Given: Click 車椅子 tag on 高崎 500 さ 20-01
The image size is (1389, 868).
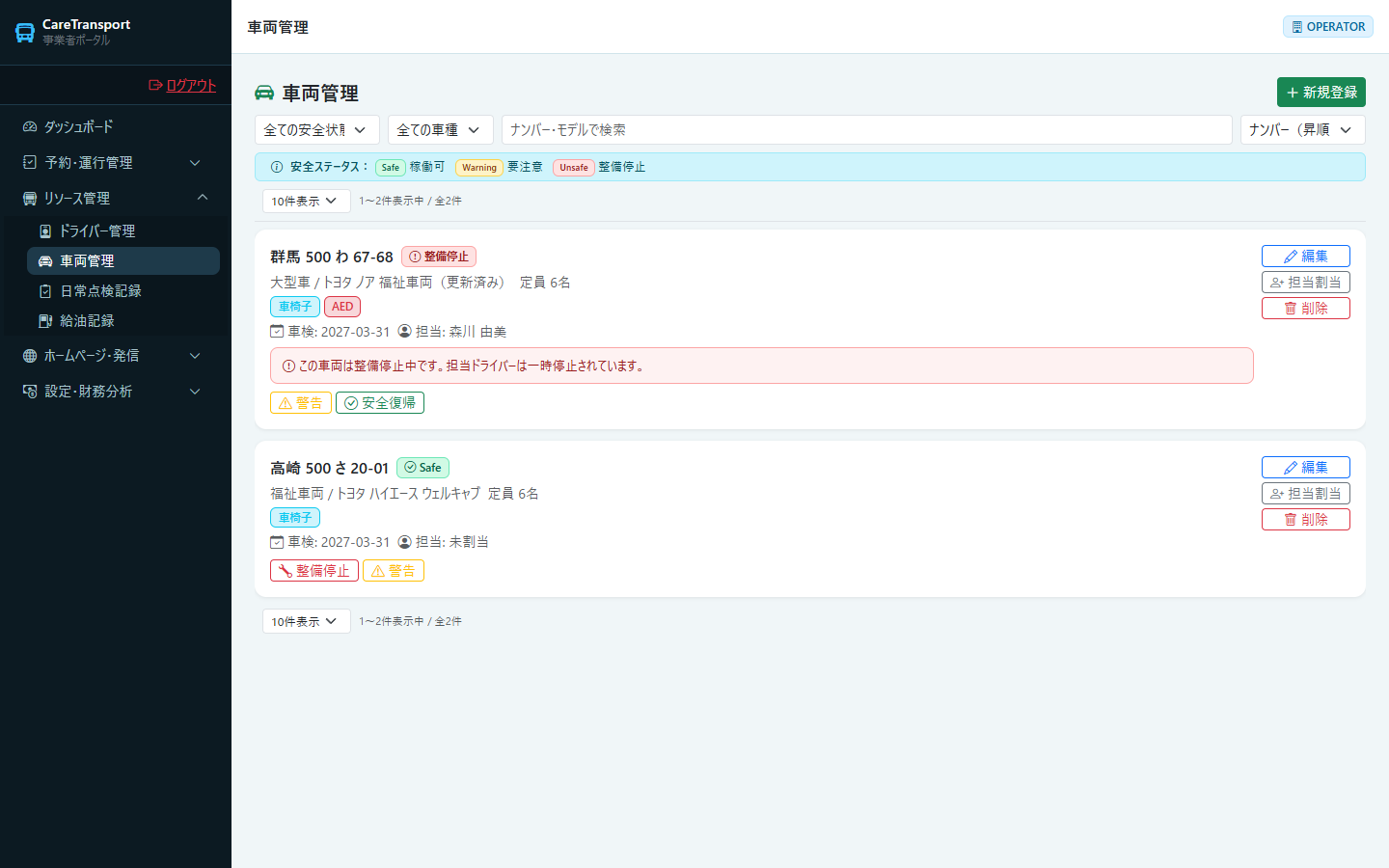Looking at the screenshot, I should pyautogui.click(x=295, y=518).
